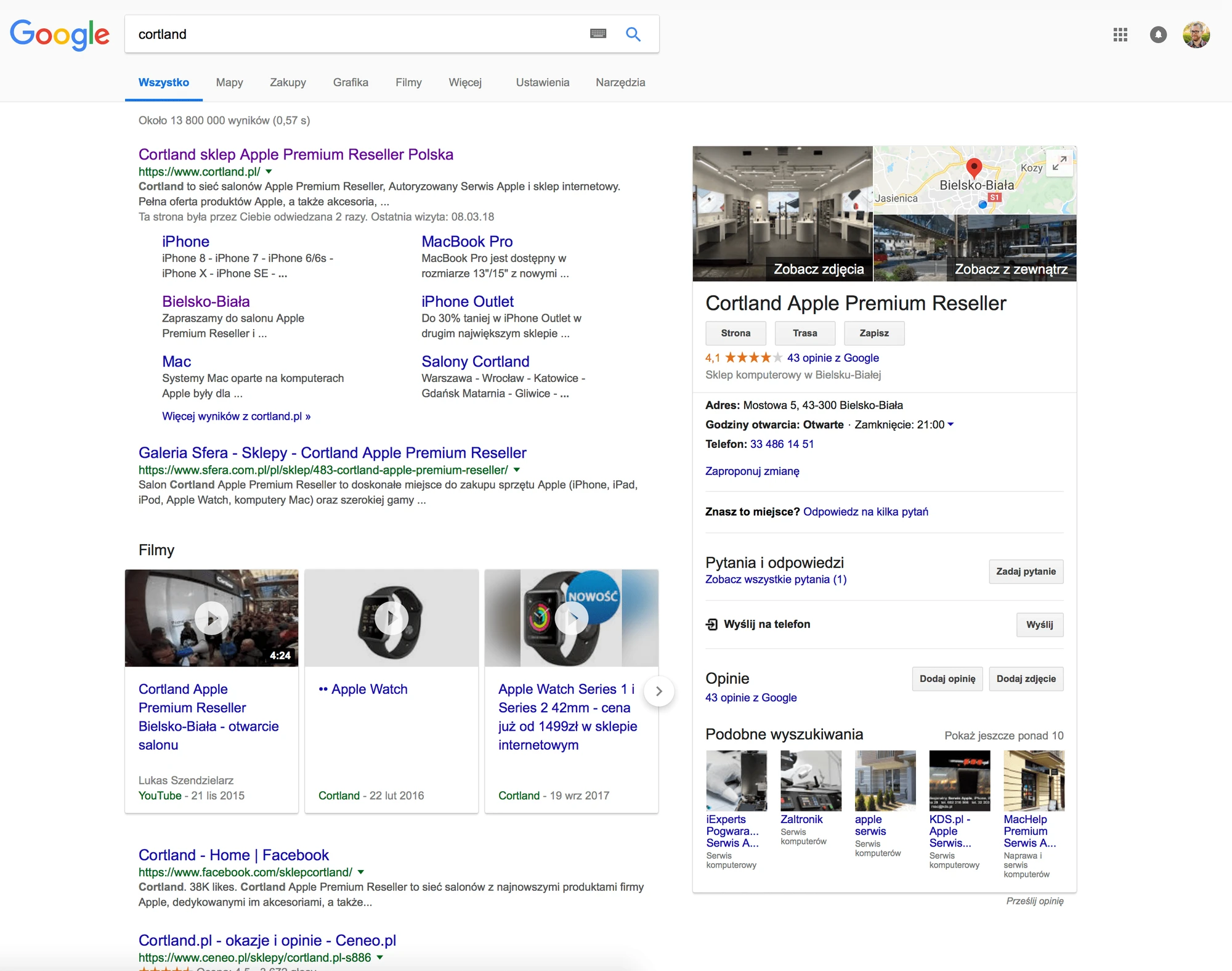Expand the map with arrows icon
Screen dimensions: 1232x971
tap(1060, 163)
